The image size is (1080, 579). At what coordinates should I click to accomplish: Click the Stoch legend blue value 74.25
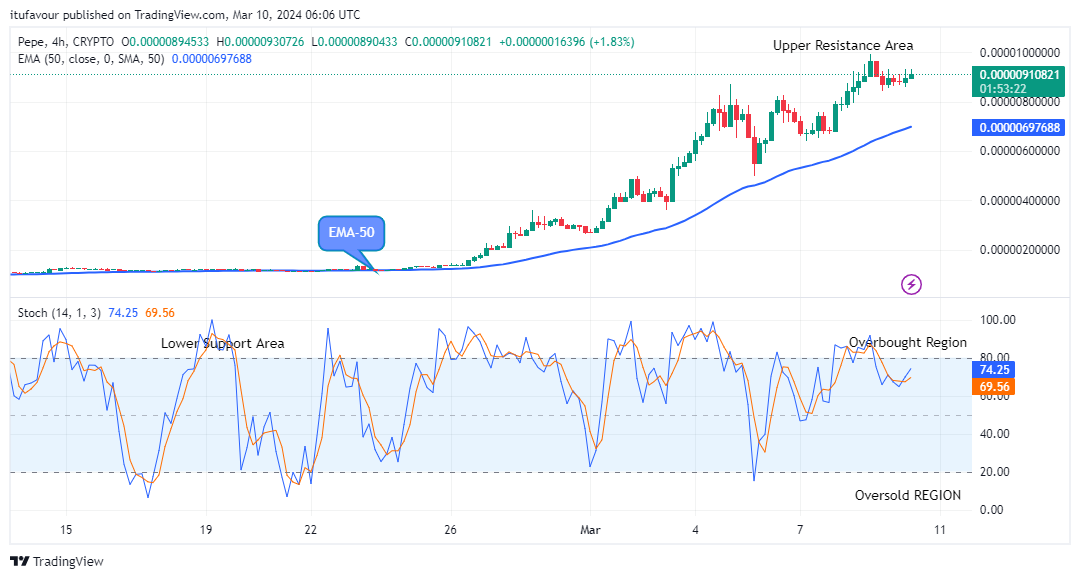123,313
